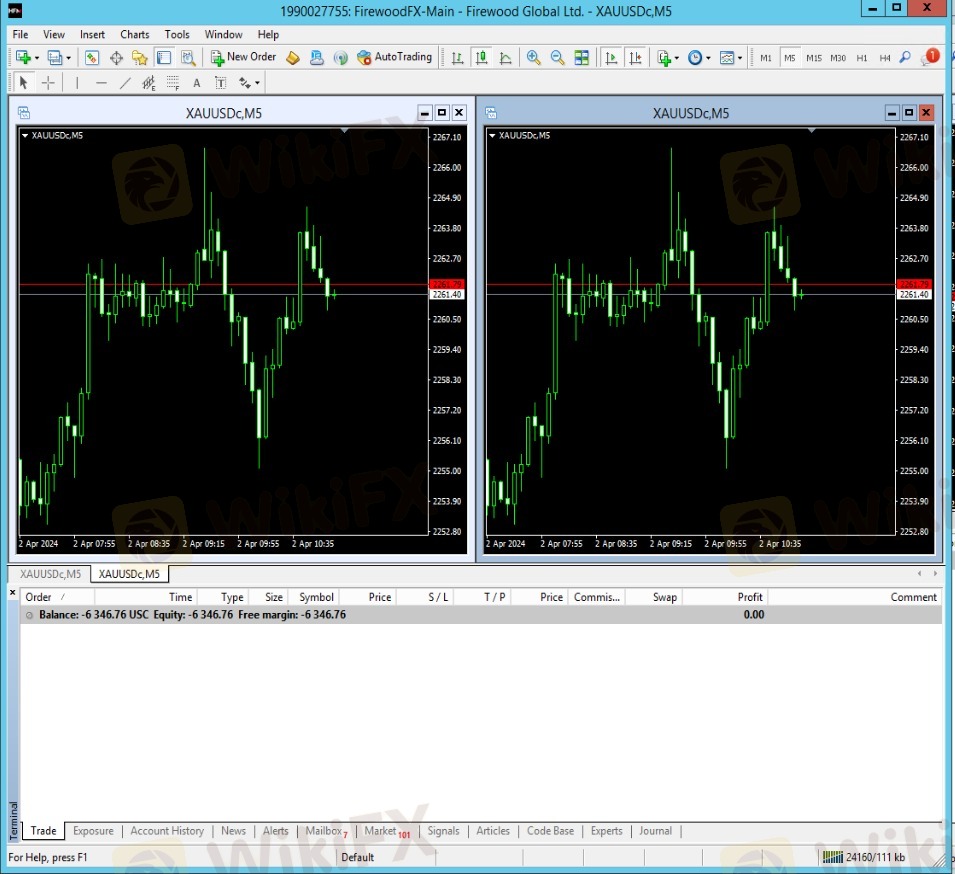Select the M15 timeframe
The width and height of the screenshot is (955, 874).
click(813, 58)
